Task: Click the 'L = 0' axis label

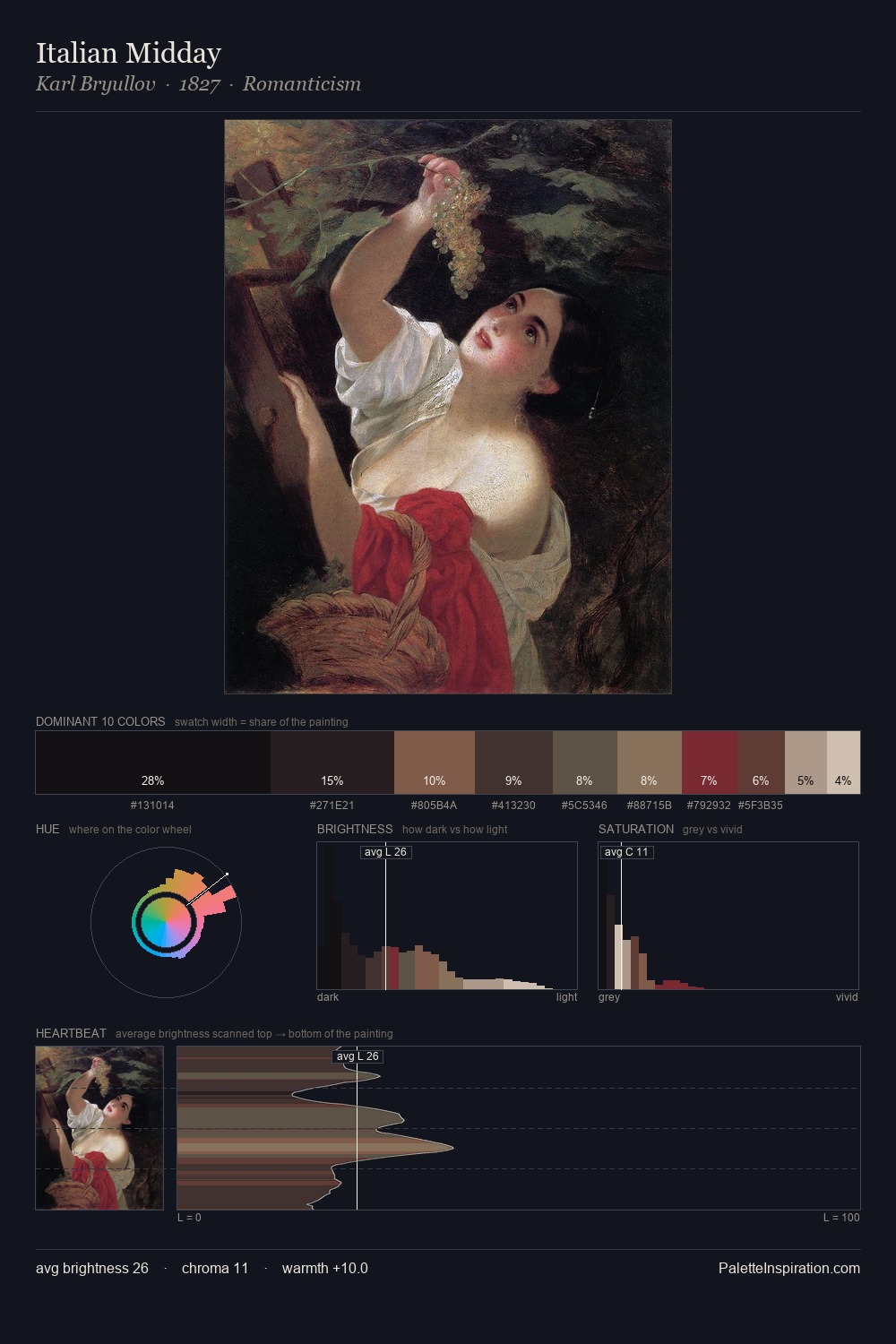Action: [189, 1218]
